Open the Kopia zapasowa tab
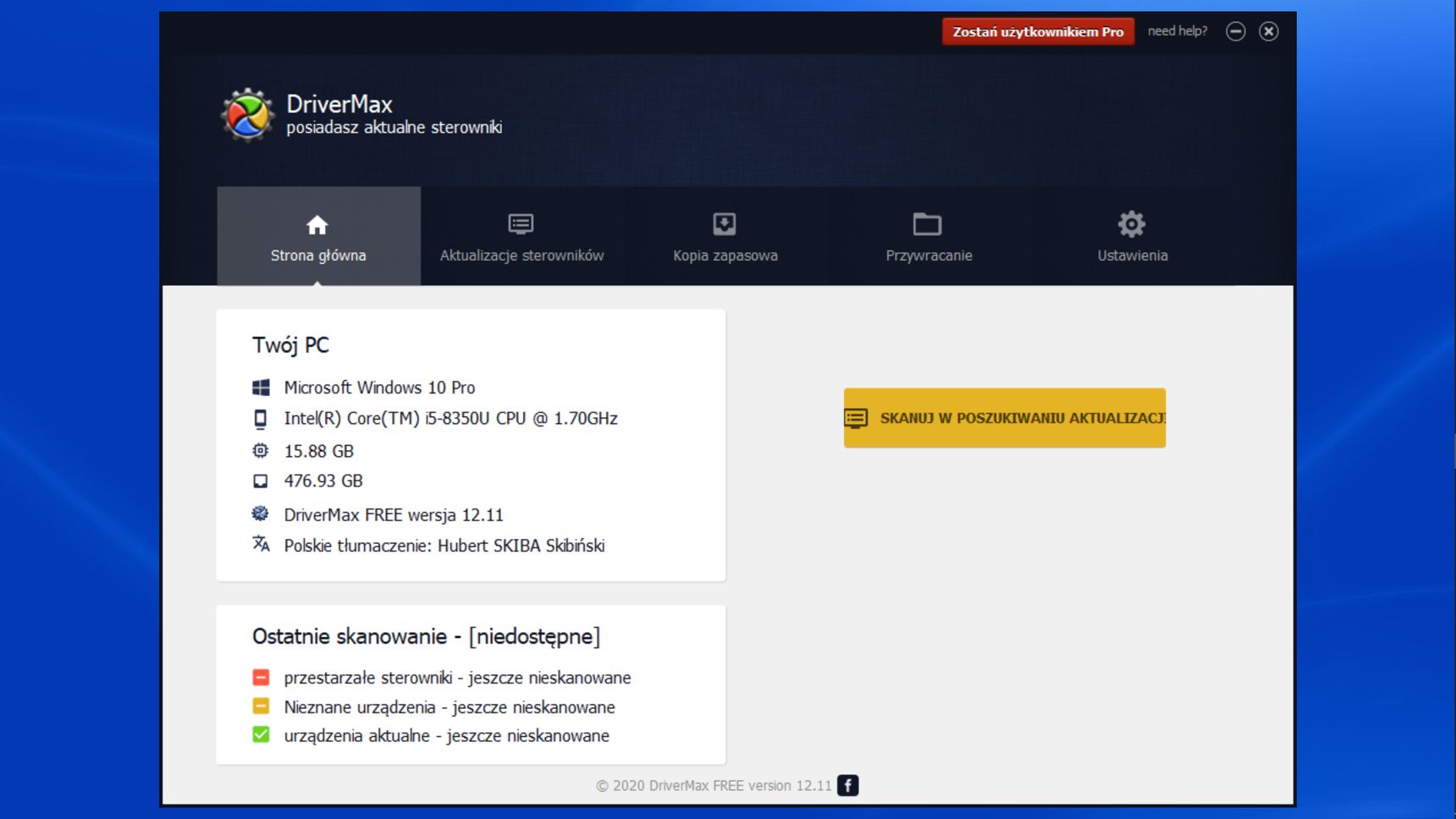1456x819 pixels. 725,236
